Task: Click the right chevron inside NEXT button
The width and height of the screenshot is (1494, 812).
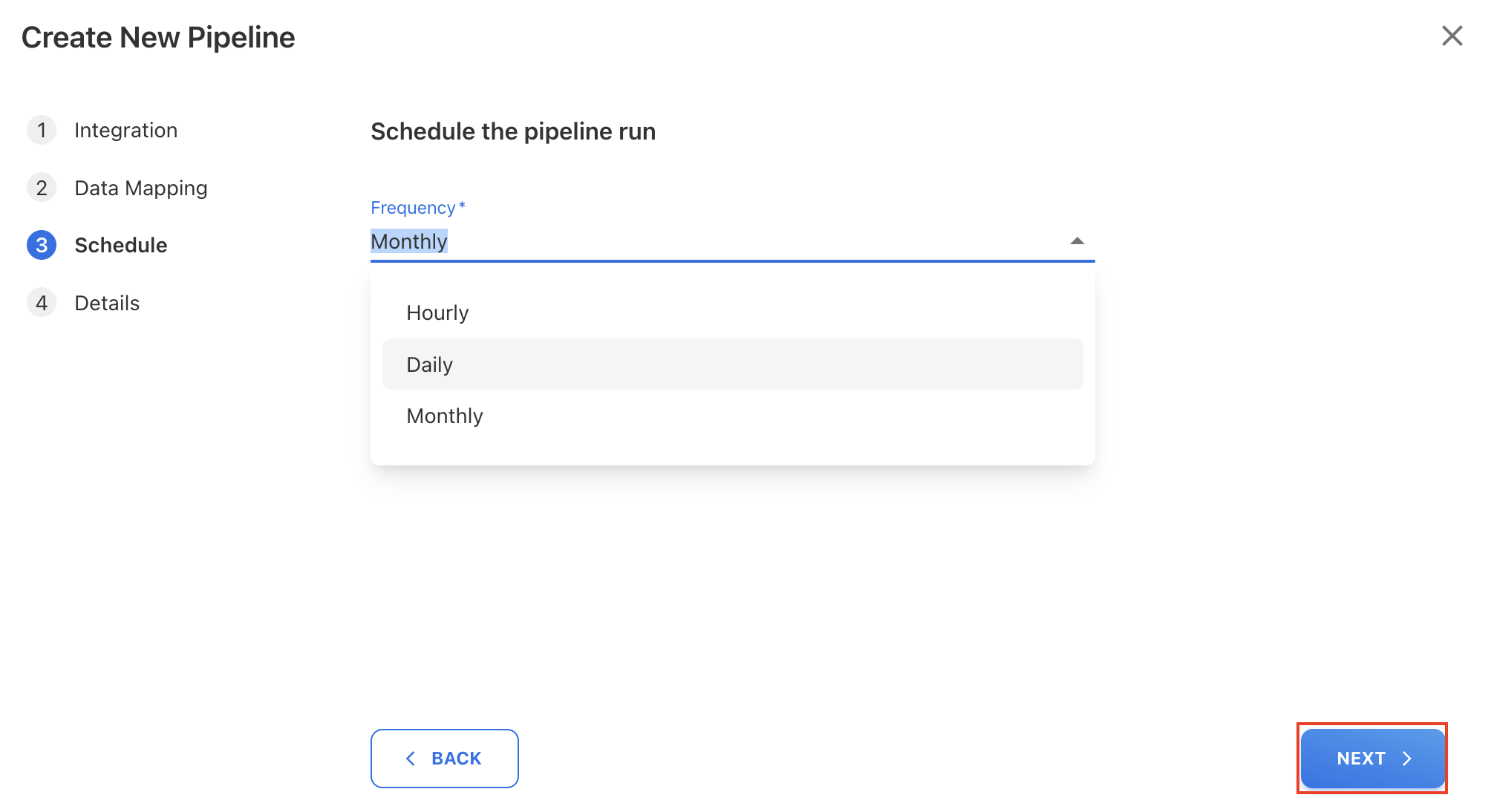Action: pyautogui.click(x=1409, y=758)
